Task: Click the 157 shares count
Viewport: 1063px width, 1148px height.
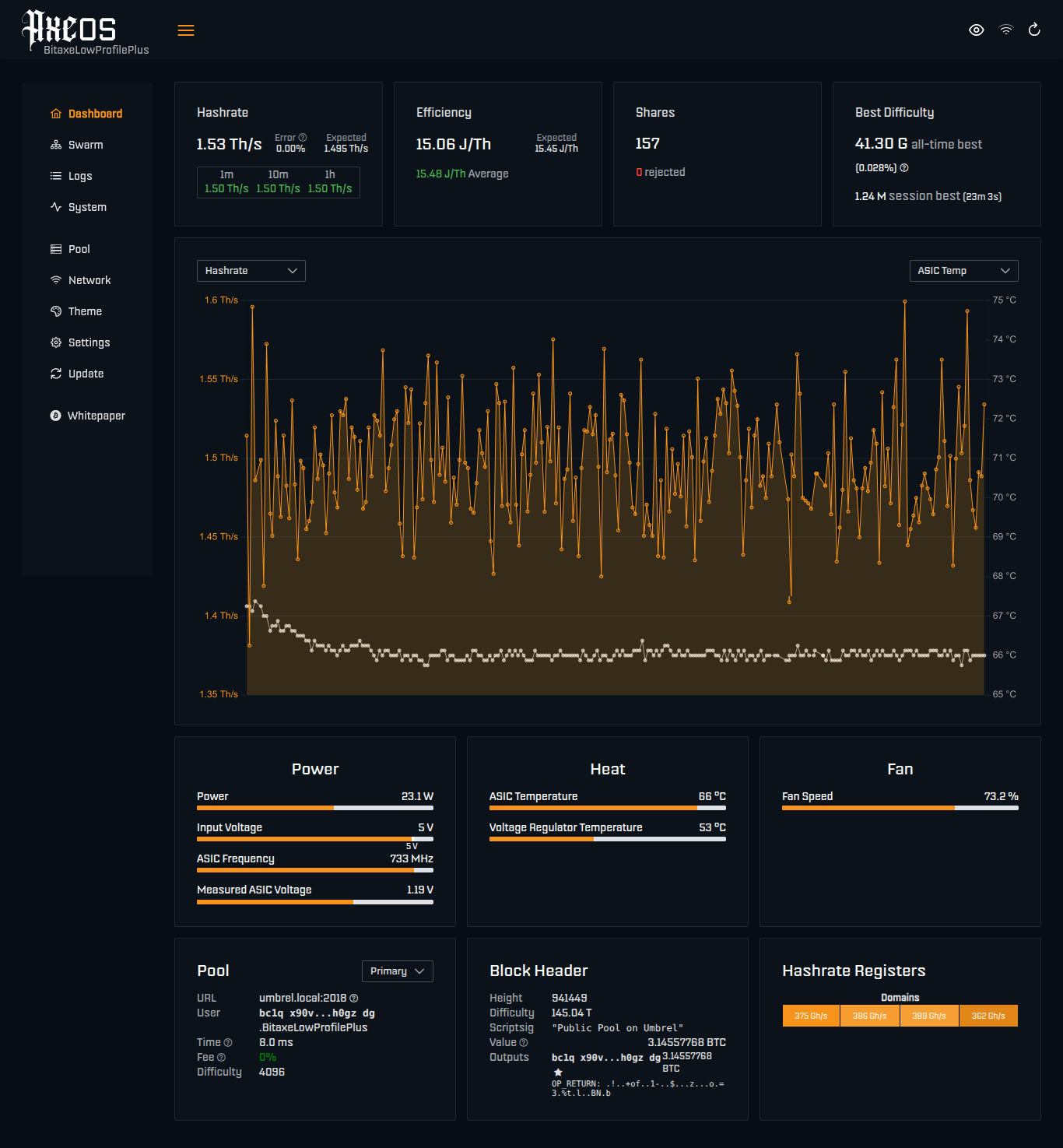Action: (647, 143)
